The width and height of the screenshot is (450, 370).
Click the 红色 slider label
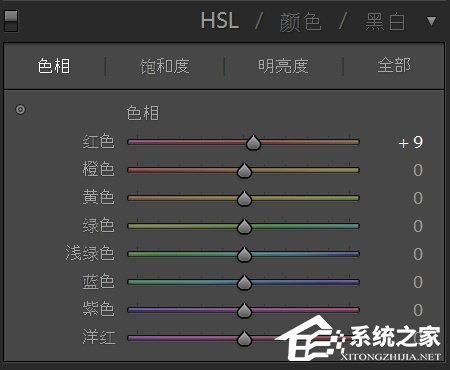click(99, 141)
